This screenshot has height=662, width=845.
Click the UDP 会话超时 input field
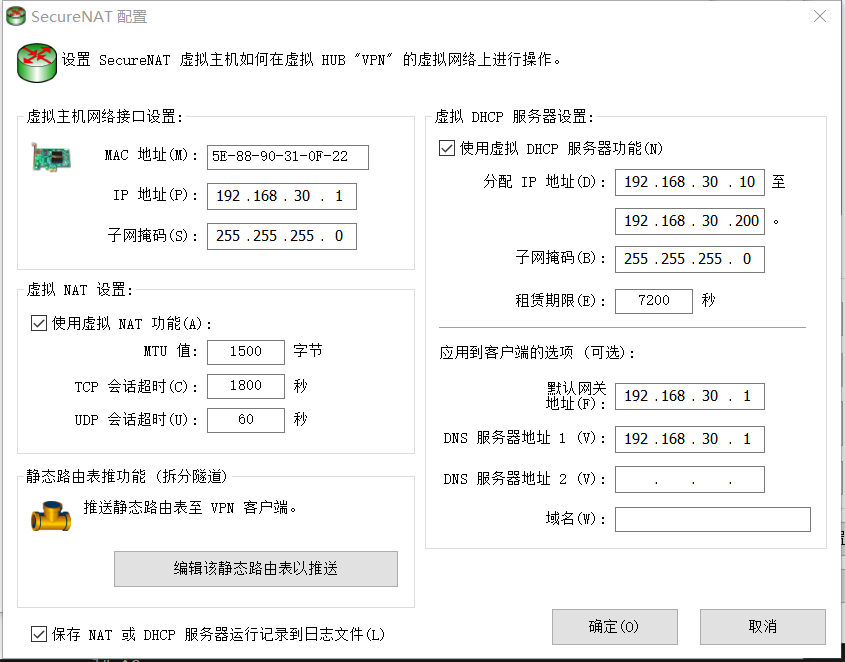tap(246, 420)
